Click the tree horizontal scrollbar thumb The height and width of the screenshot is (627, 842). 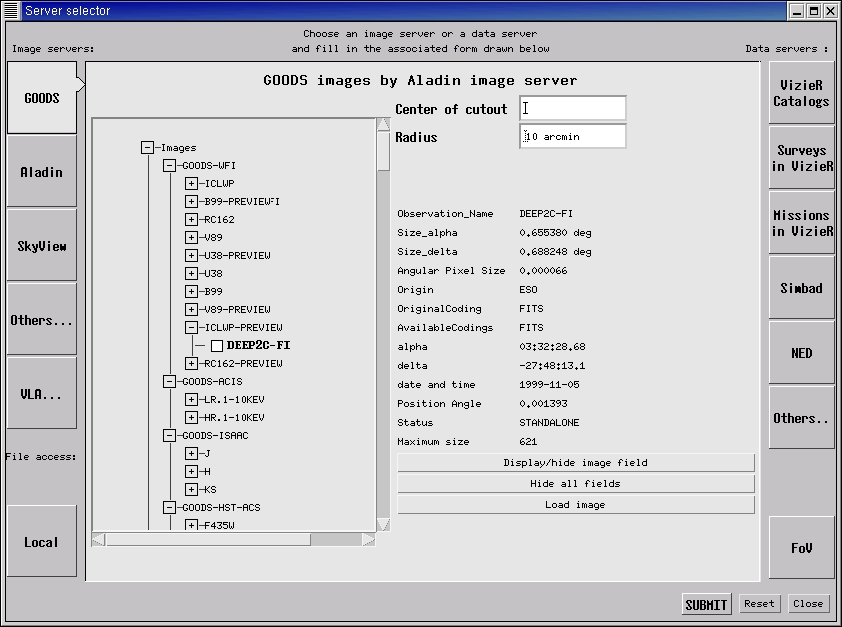pyautogui.click(x=208, y=539)
